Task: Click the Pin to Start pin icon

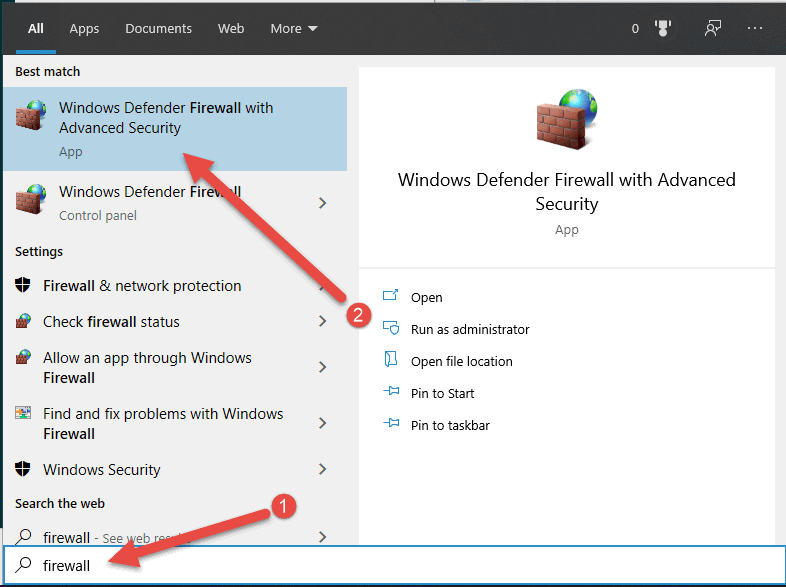Action: pos(391,391)
